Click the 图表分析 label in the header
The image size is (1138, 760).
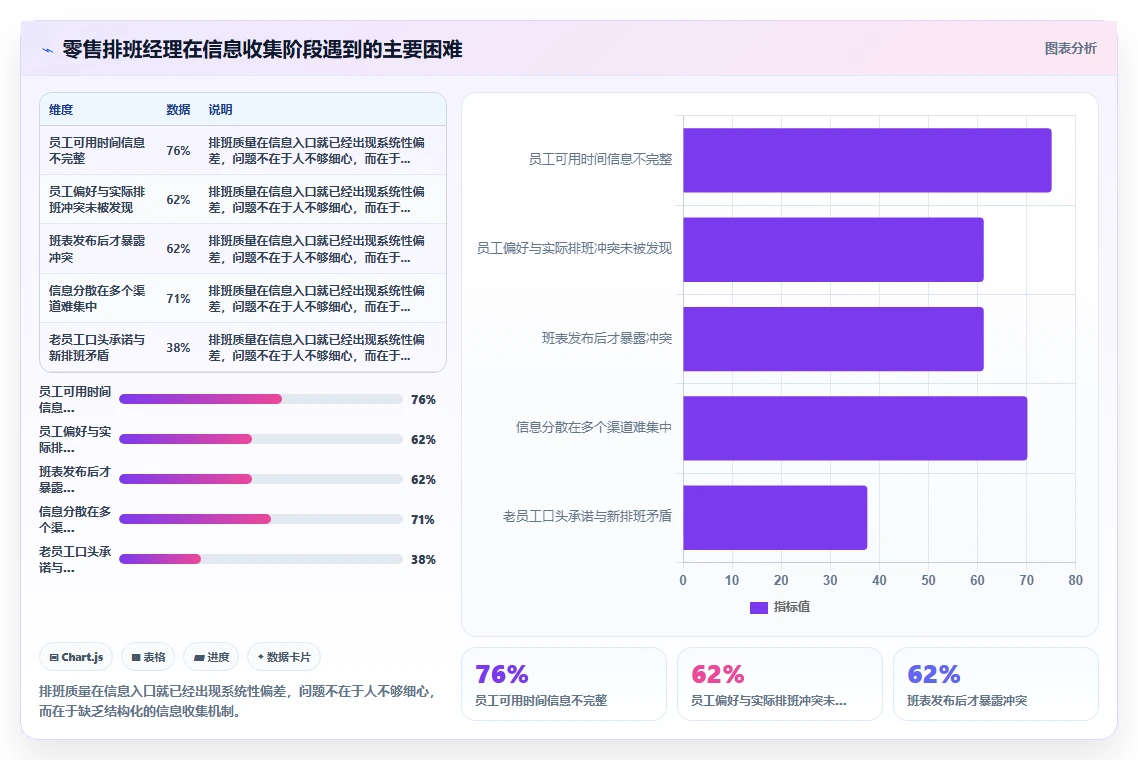click(1071, 49)
